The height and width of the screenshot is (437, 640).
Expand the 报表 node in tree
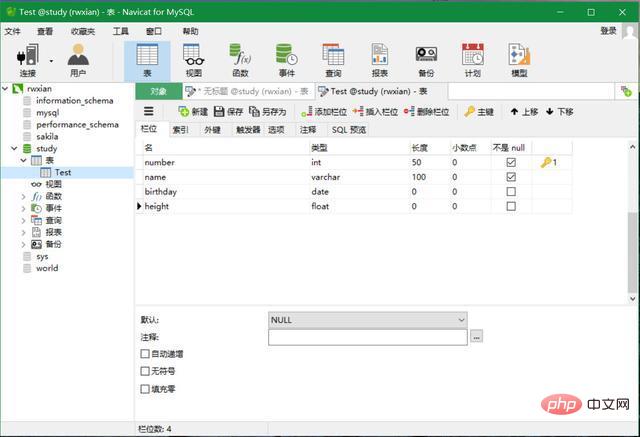pos(24,233)
